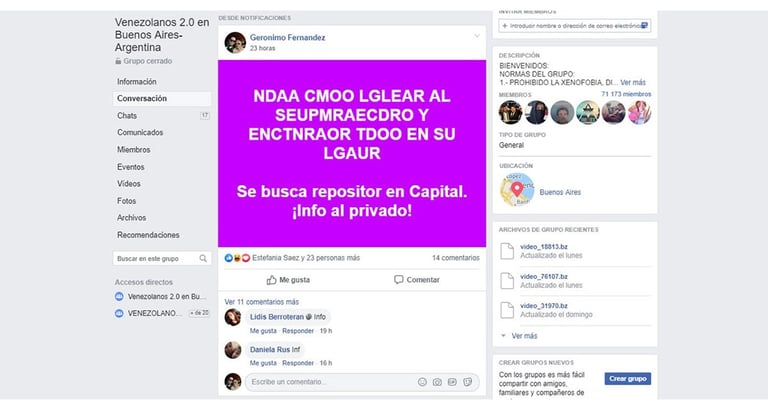Click the purple post background image

tap(352, 153)
